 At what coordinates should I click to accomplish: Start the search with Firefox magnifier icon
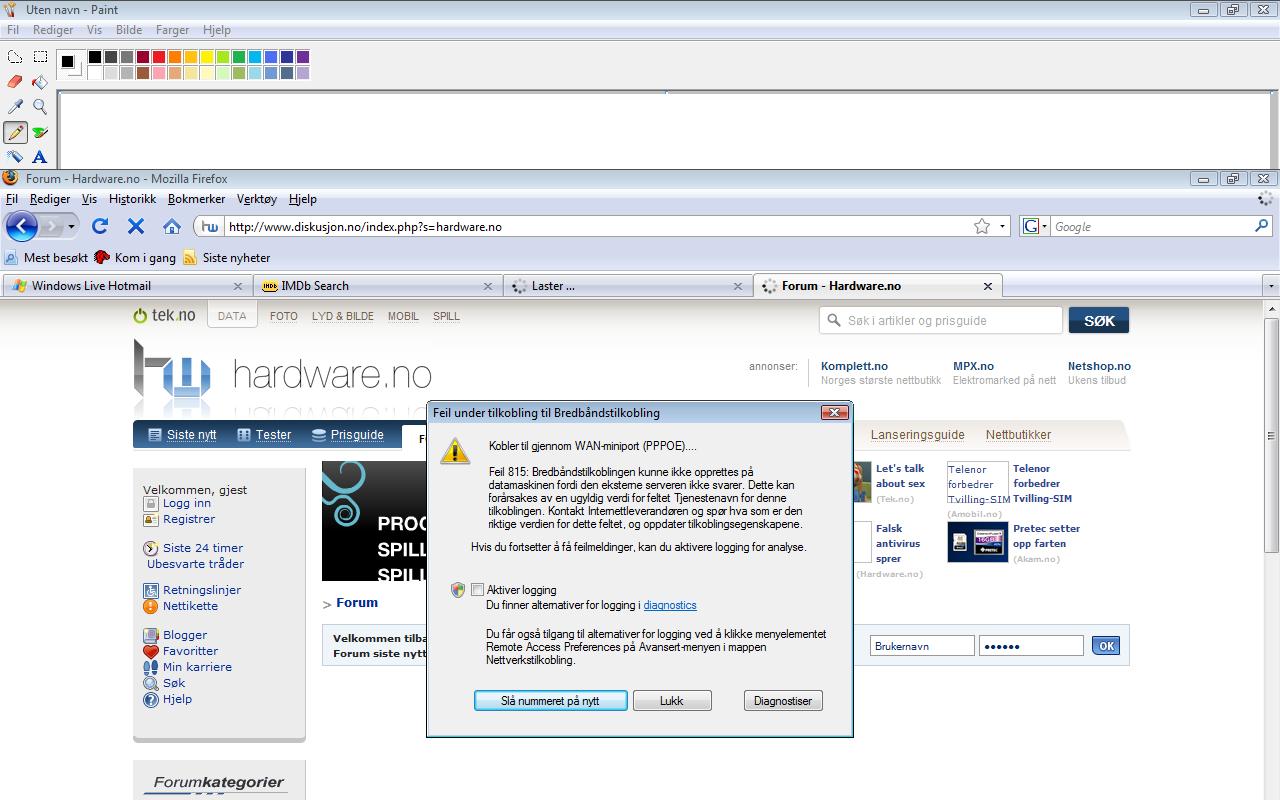pyautogui.click(x=1262, y=226)
